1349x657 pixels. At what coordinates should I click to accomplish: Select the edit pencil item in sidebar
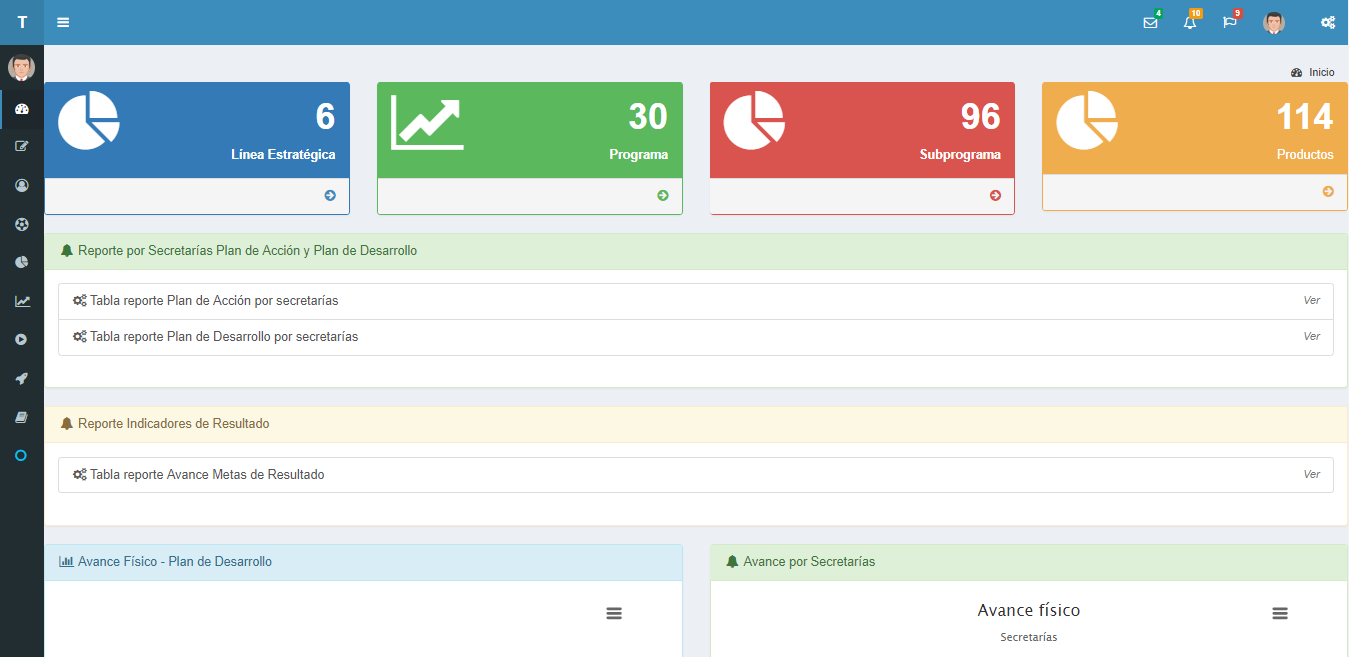point(21,147)
